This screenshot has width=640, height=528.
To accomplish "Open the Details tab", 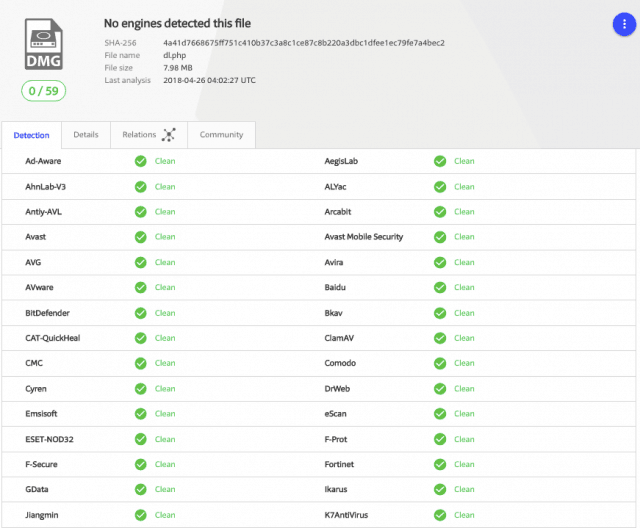I will [86, 135].
